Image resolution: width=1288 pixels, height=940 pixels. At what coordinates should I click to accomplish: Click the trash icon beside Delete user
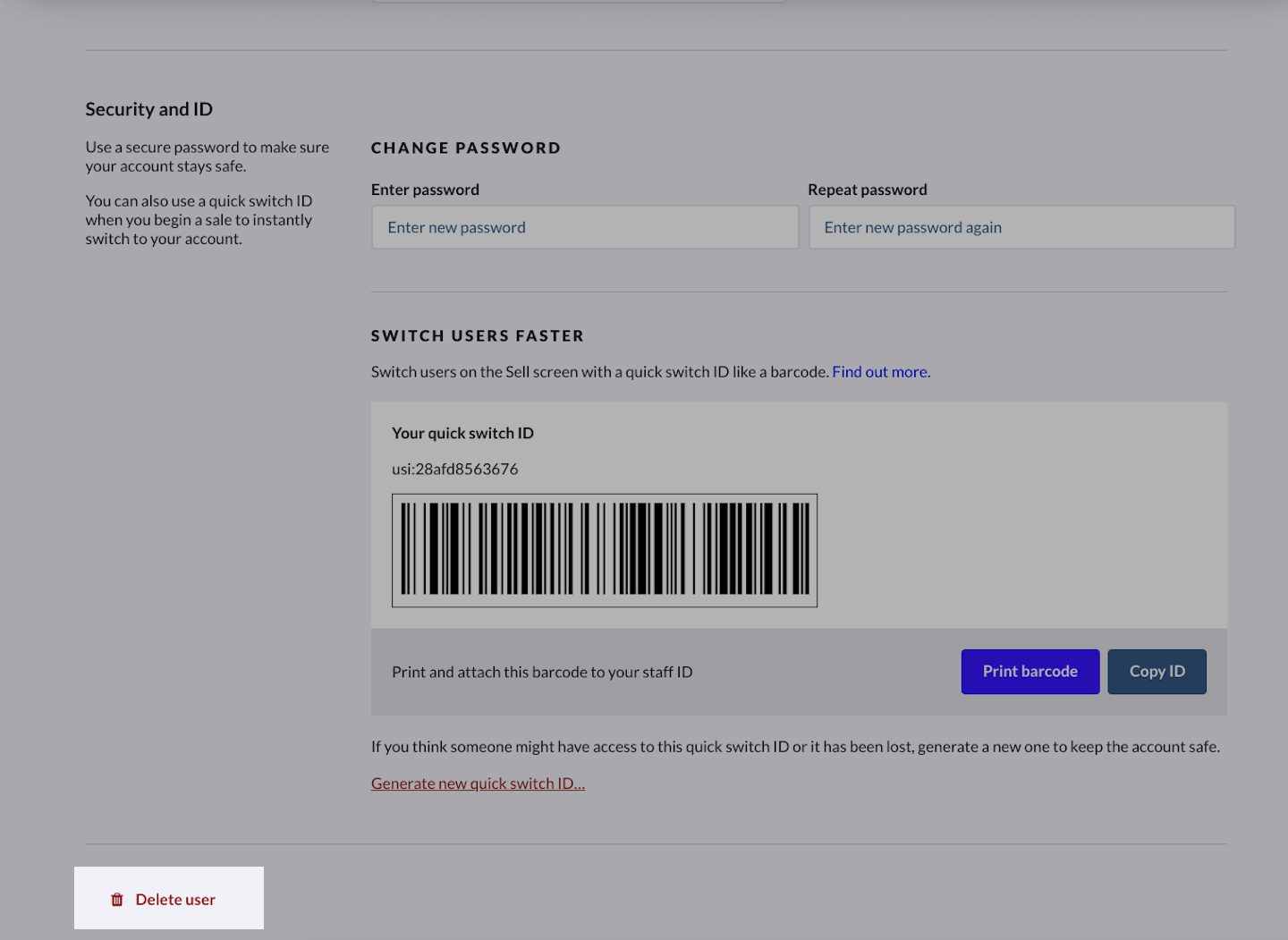117,900
